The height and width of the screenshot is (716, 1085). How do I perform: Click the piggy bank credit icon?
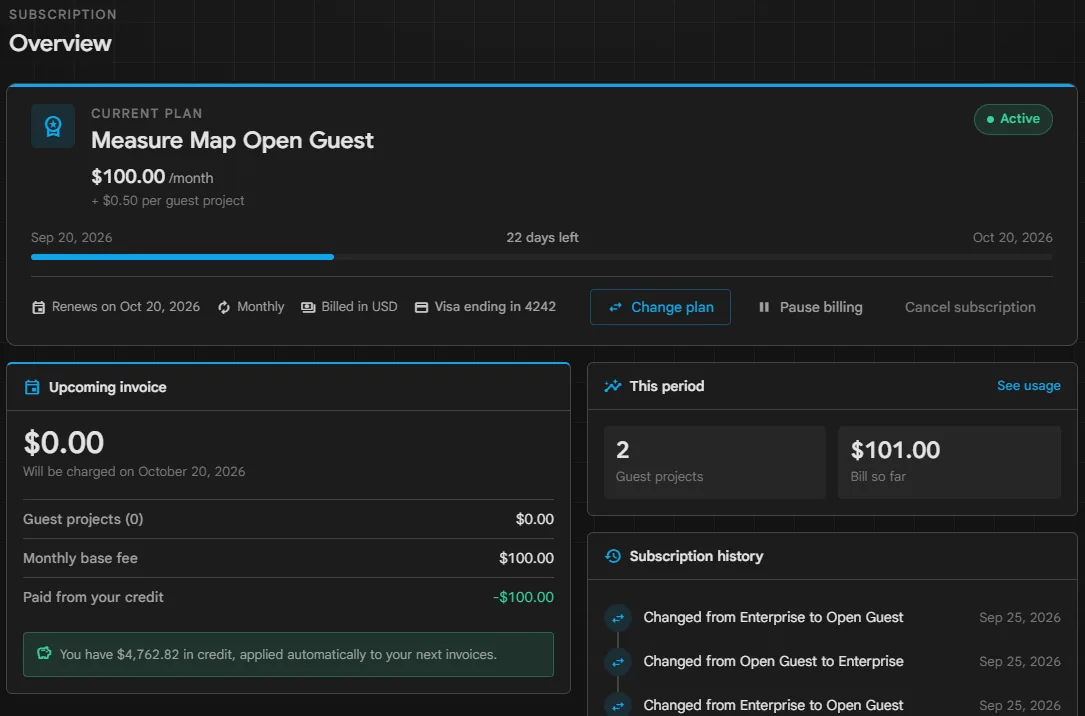click(x=44, y=653)
